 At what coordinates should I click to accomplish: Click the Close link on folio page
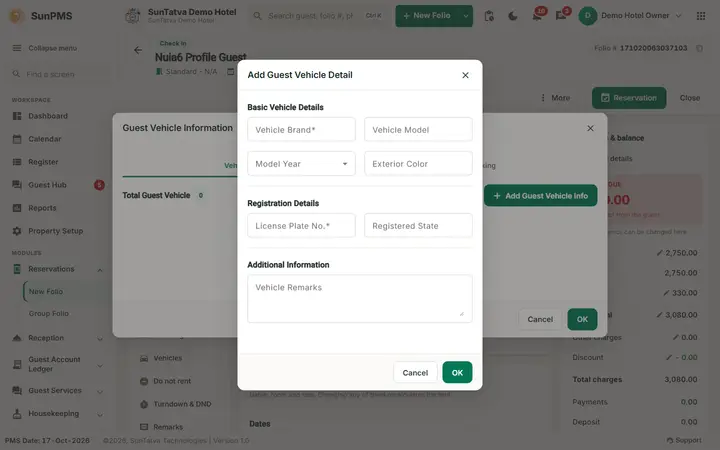tap(690, 98)
